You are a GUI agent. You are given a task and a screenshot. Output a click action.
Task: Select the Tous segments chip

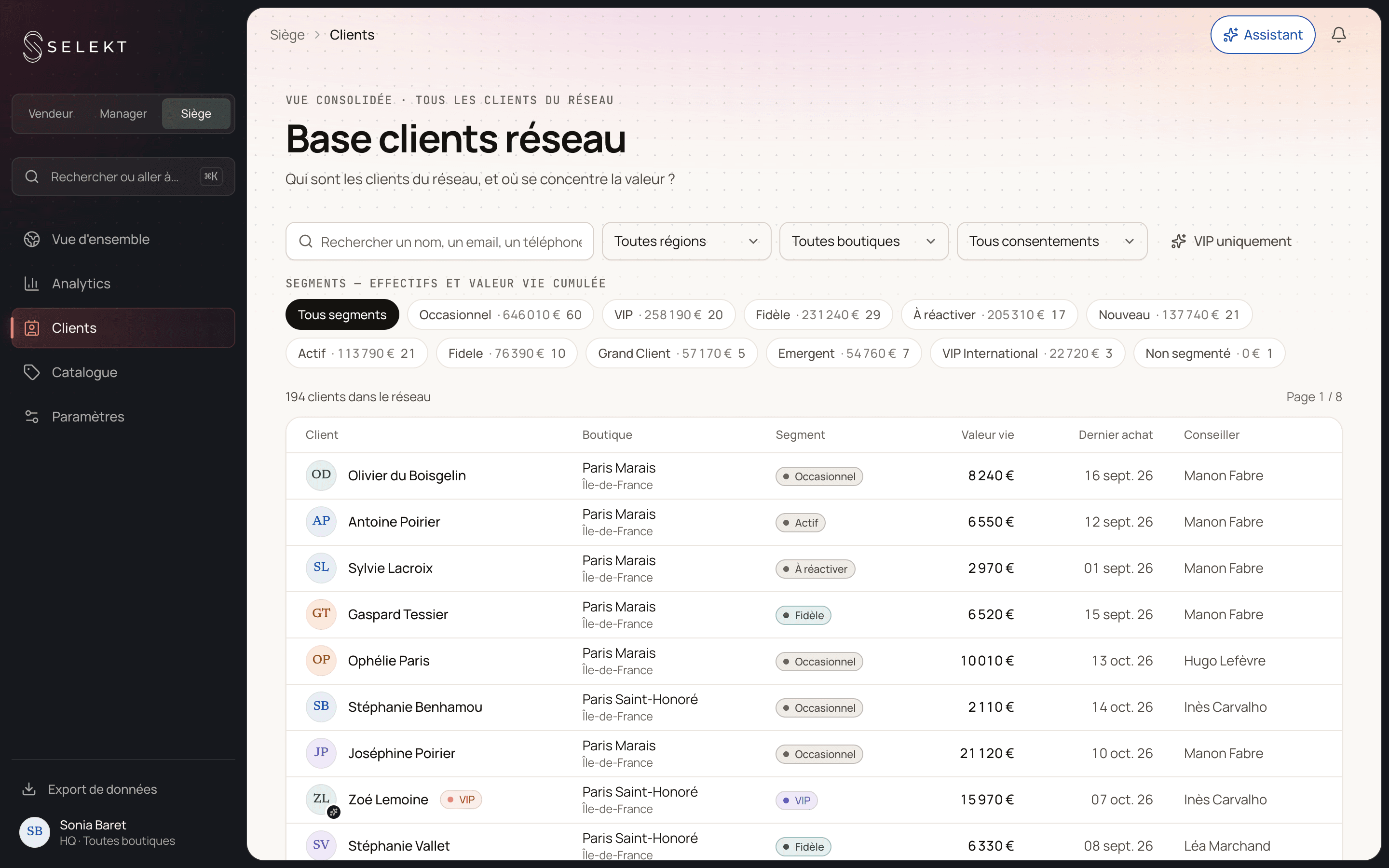click(x=342, y=314)
